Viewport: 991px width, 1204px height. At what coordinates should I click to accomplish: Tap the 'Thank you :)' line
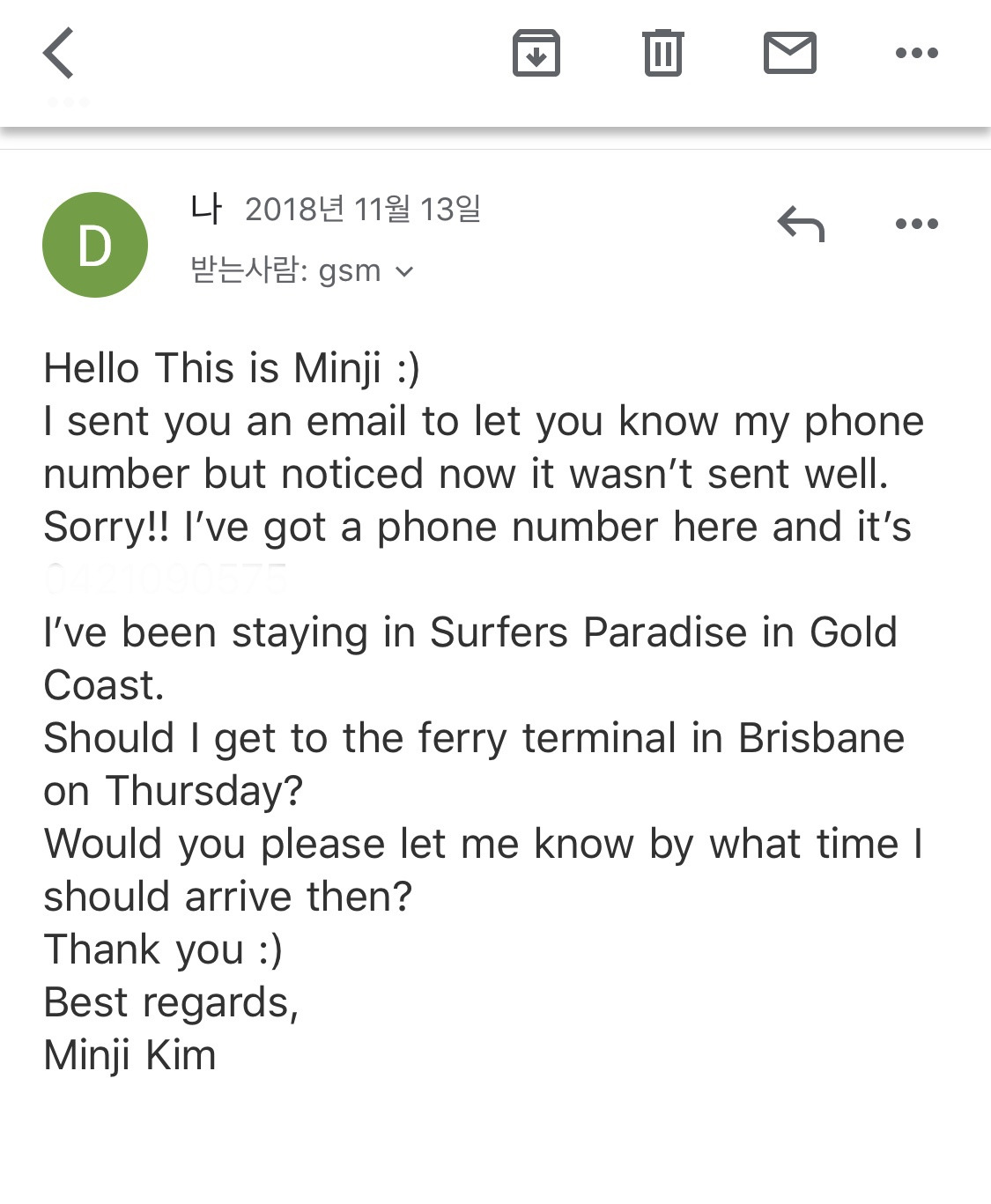(x=163, y=949)
